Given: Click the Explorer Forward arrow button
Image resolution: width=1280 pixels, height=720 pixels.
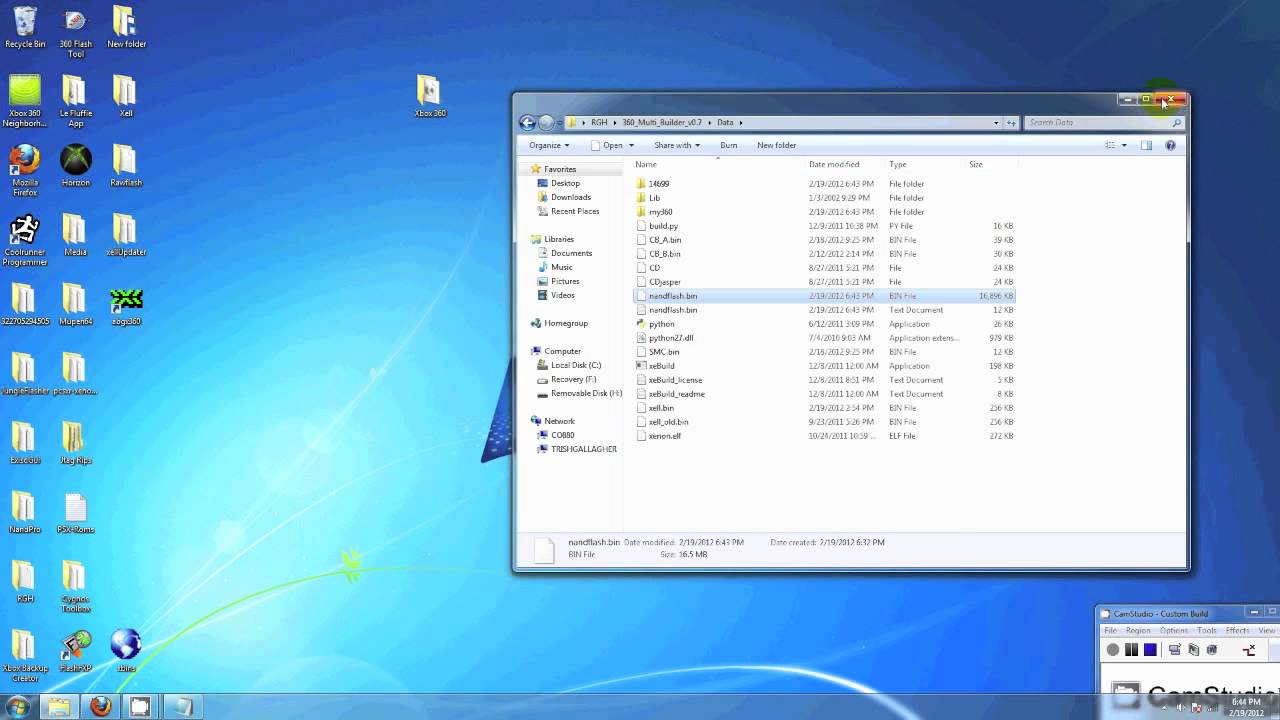Looking at the screenshot, I should click(x=546, y=122).
